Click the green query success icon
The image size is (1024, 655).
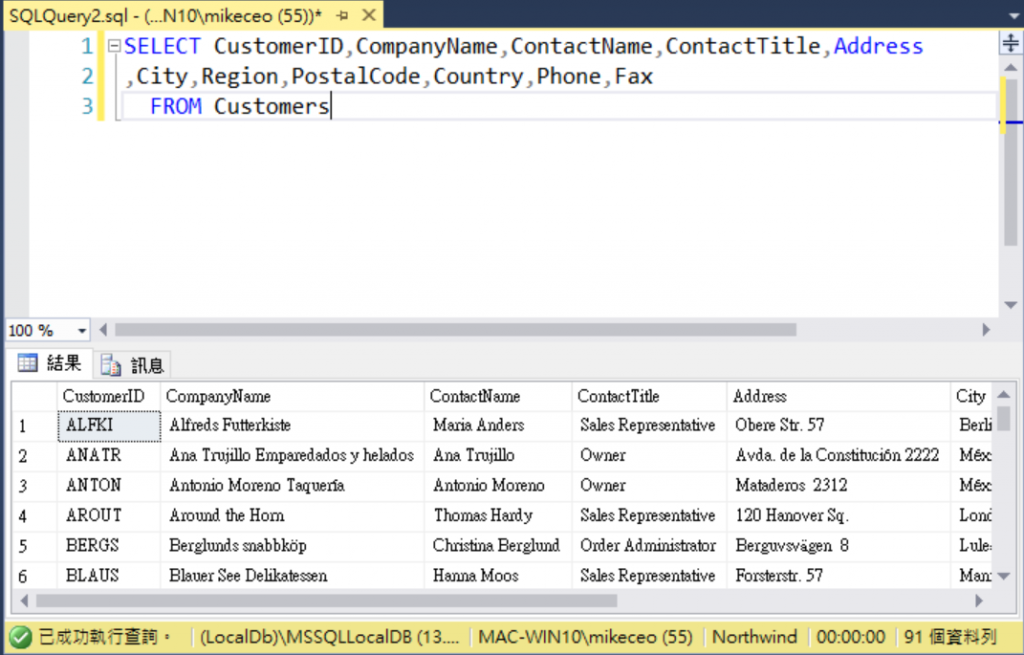coord(20,637)
